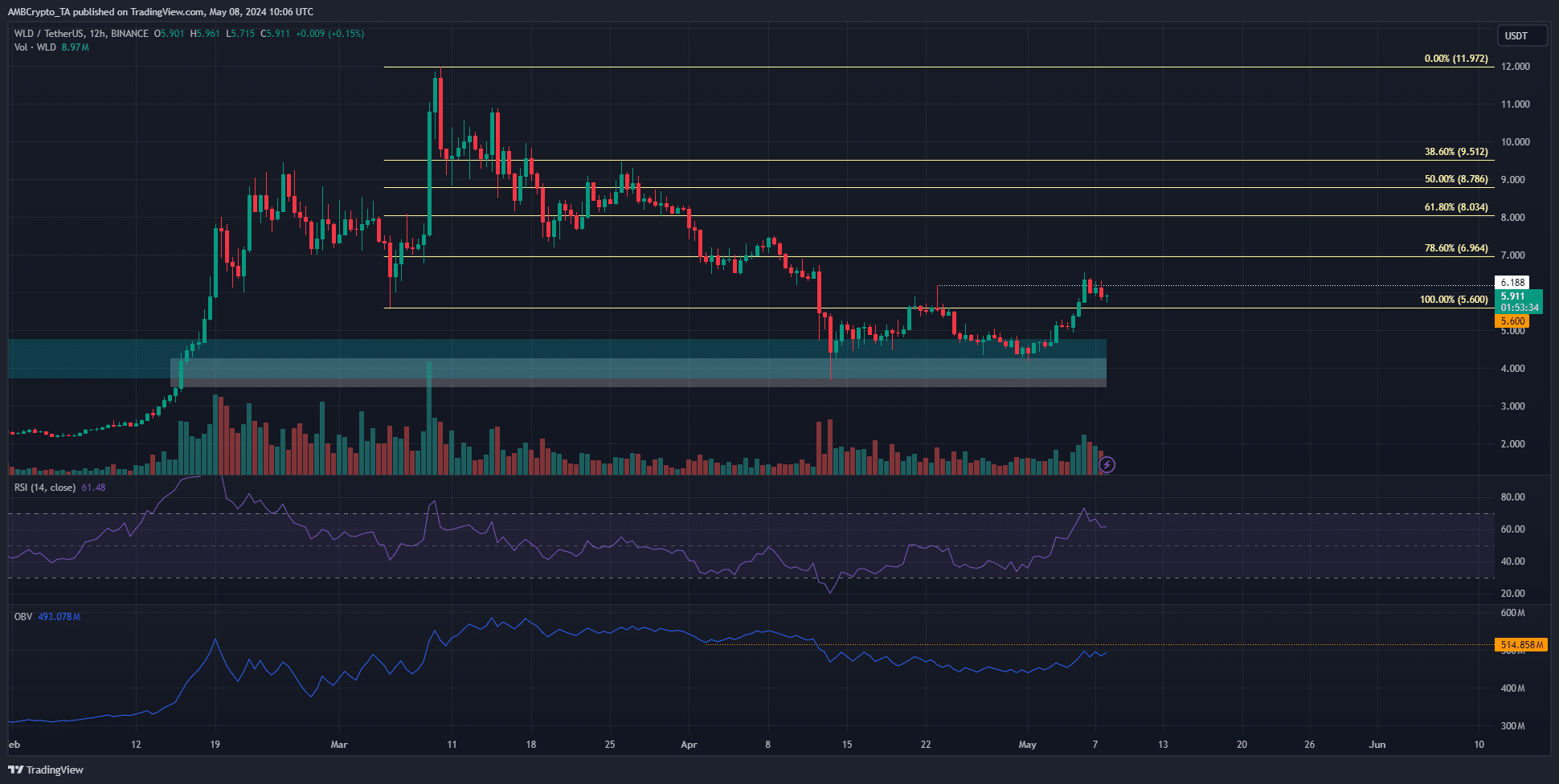Click the 12.000 price axis label
This screenshot has width=1559, height=784.
click(x=1516, y=67)
